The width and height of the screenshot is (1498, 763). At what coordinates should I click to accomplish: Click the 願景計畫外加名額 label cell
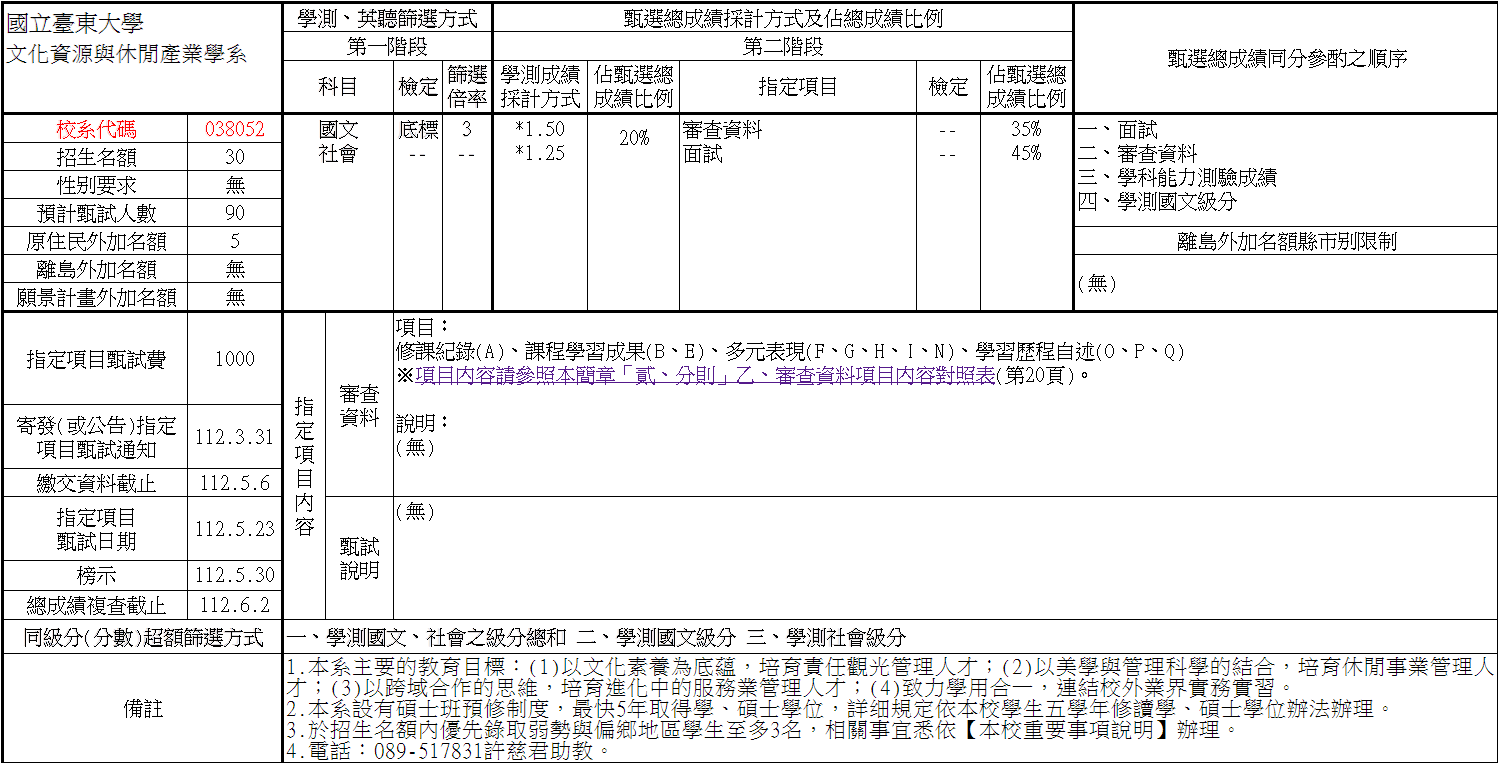tap(96, 297)
